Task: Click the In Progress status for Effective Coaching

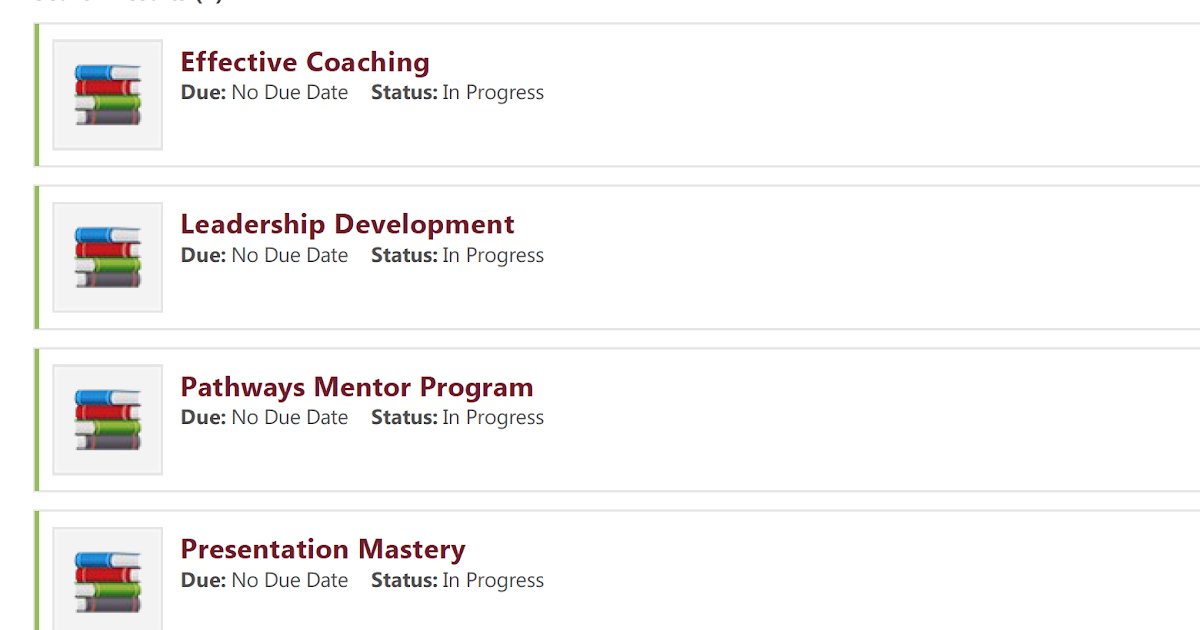Action: (x=493, y=92)
